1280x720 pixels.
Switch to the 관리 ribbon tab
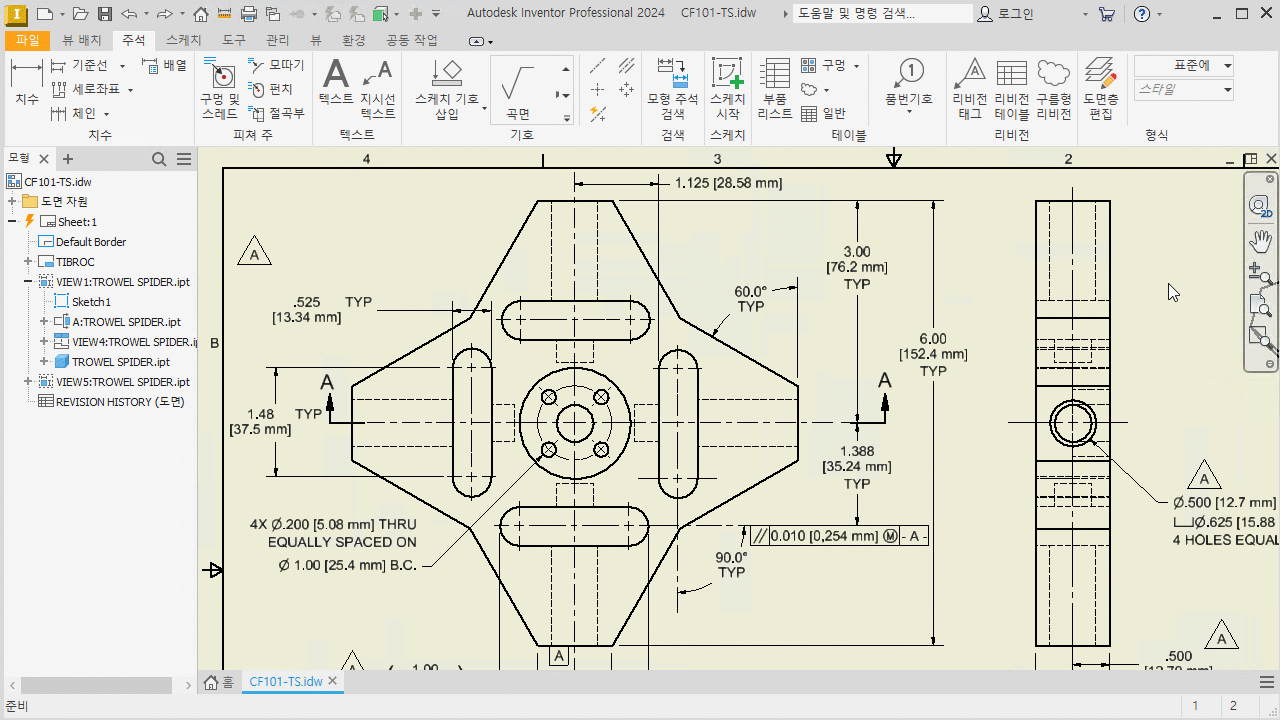[278, 40]
